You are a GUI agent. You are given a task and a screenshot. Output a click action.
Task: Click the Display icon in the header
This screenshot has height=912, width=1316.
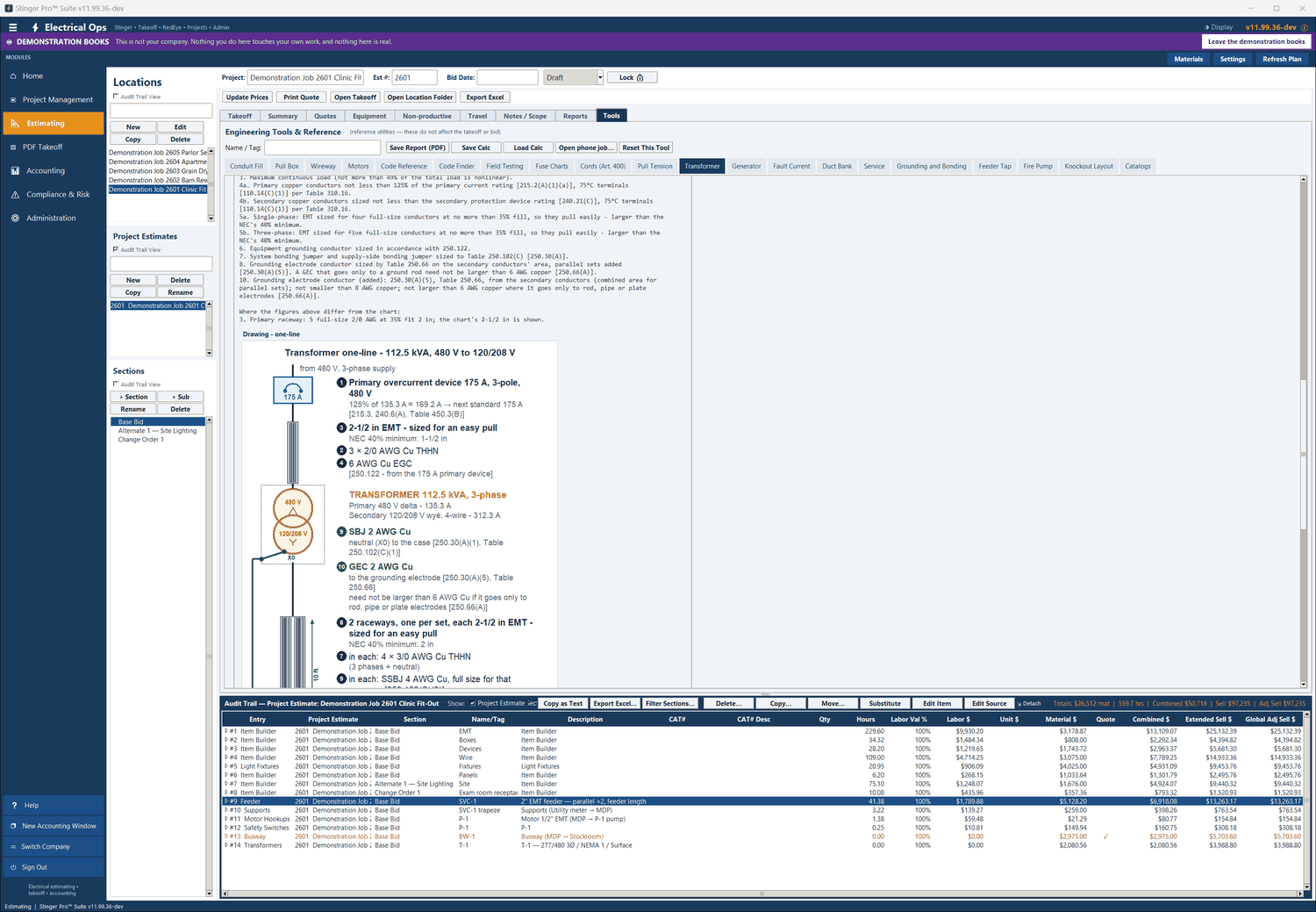pos(1206,27)
